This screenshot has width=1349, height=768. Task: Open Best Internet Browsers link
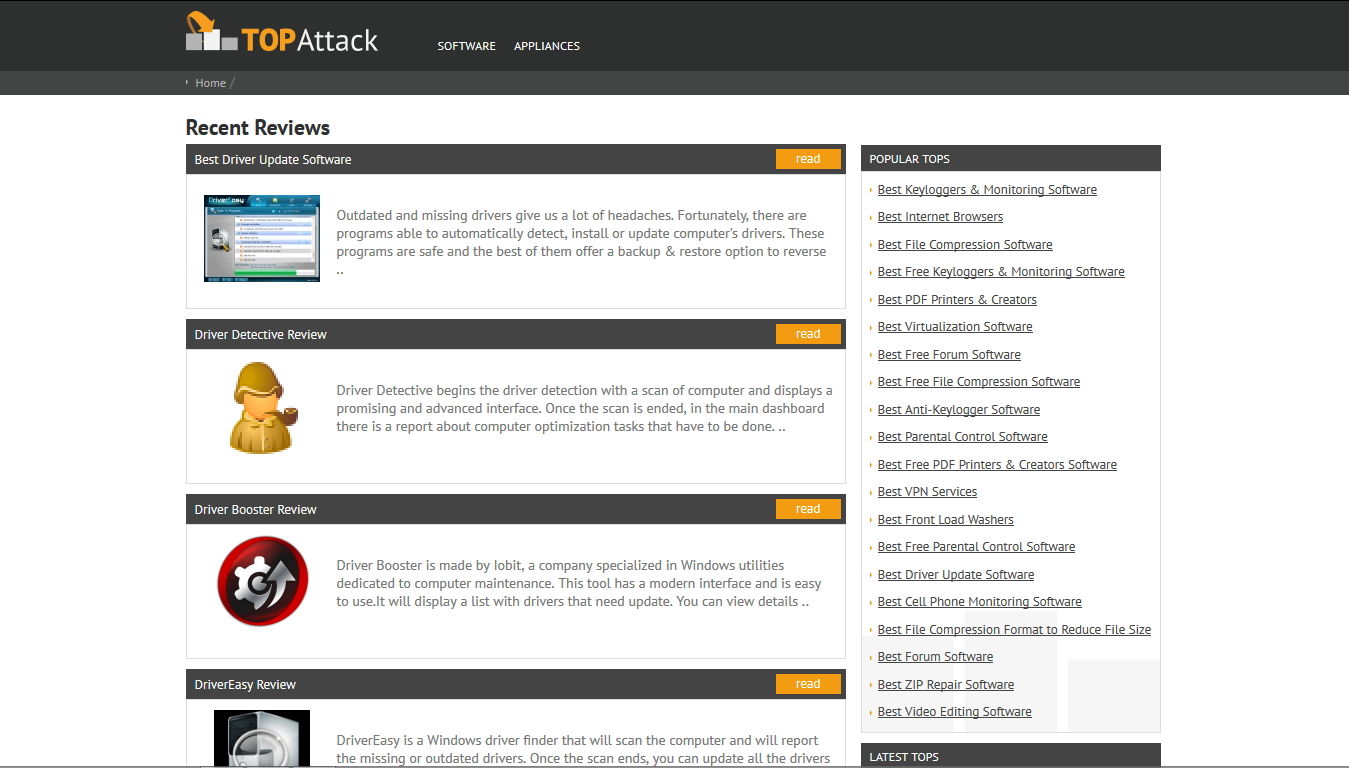point(940,217)
